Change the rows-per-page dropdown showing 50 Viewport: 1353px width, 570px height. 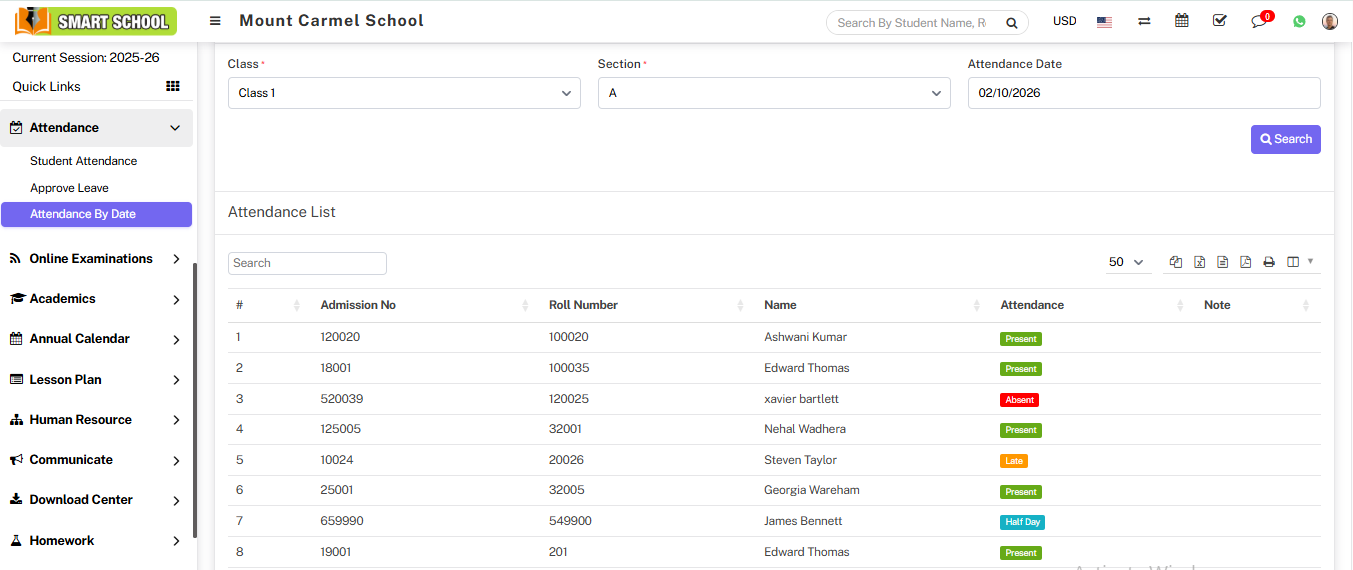click(1126, 262)
